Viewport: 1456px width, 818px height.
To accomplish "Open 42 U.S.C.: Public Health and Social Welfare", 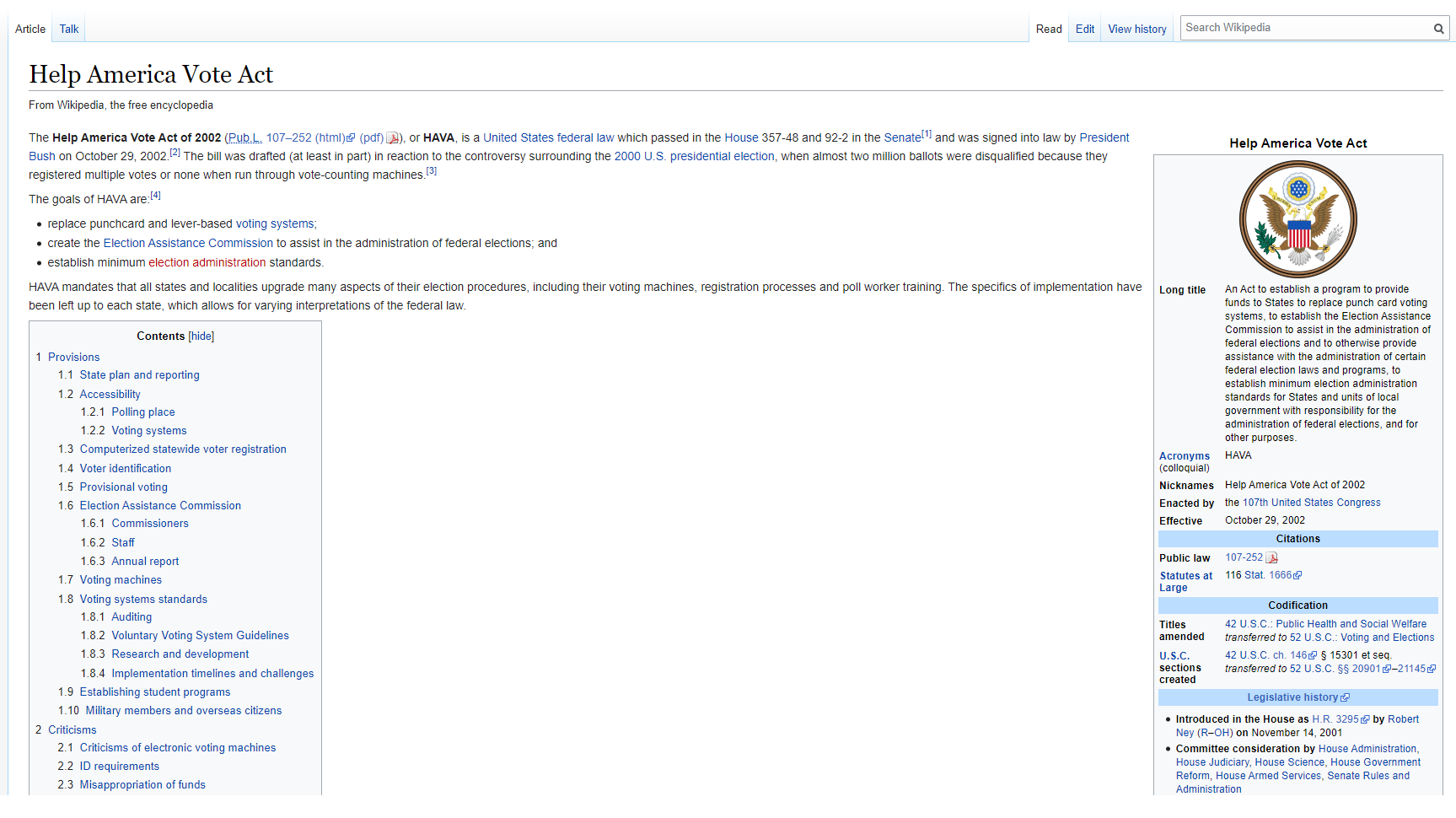I will [x=1325, y=624].
